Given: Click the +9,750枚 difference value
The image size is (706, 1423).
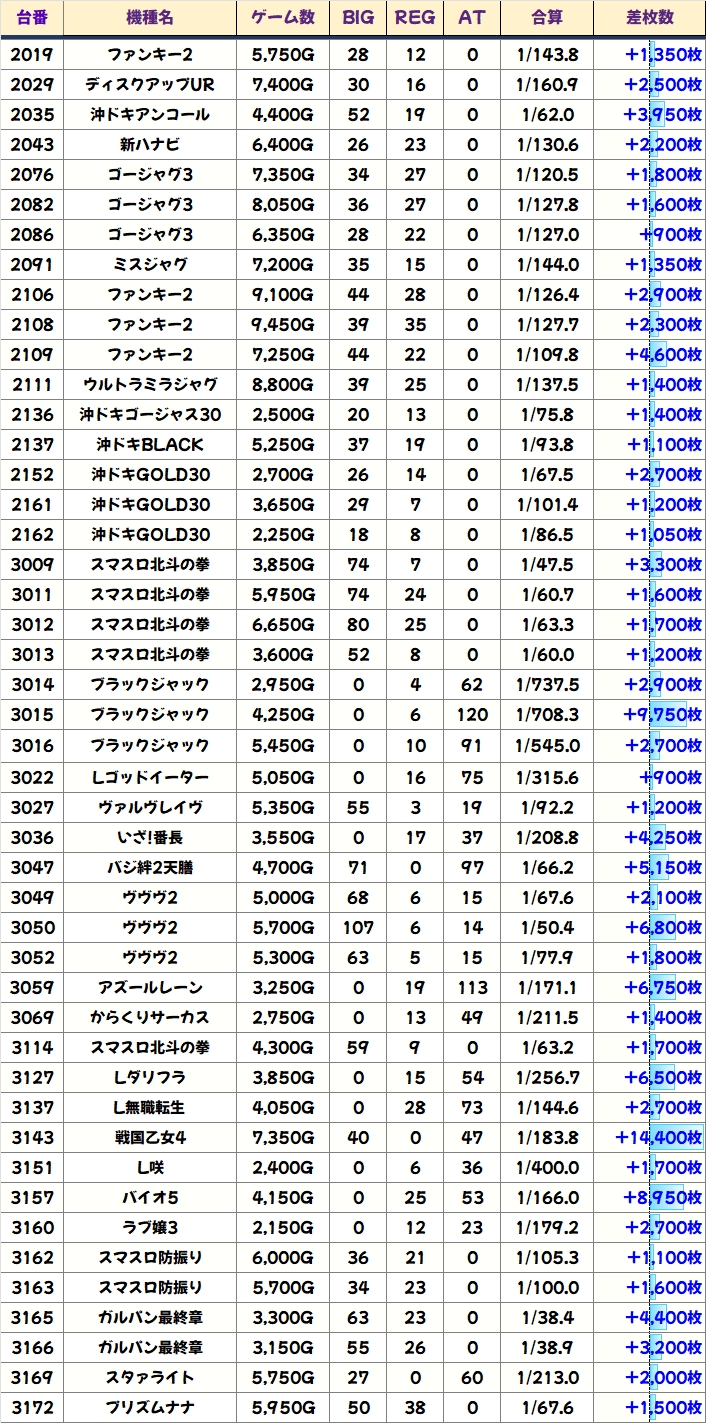Looking at the screenshot, I should (x=663, y=715).
